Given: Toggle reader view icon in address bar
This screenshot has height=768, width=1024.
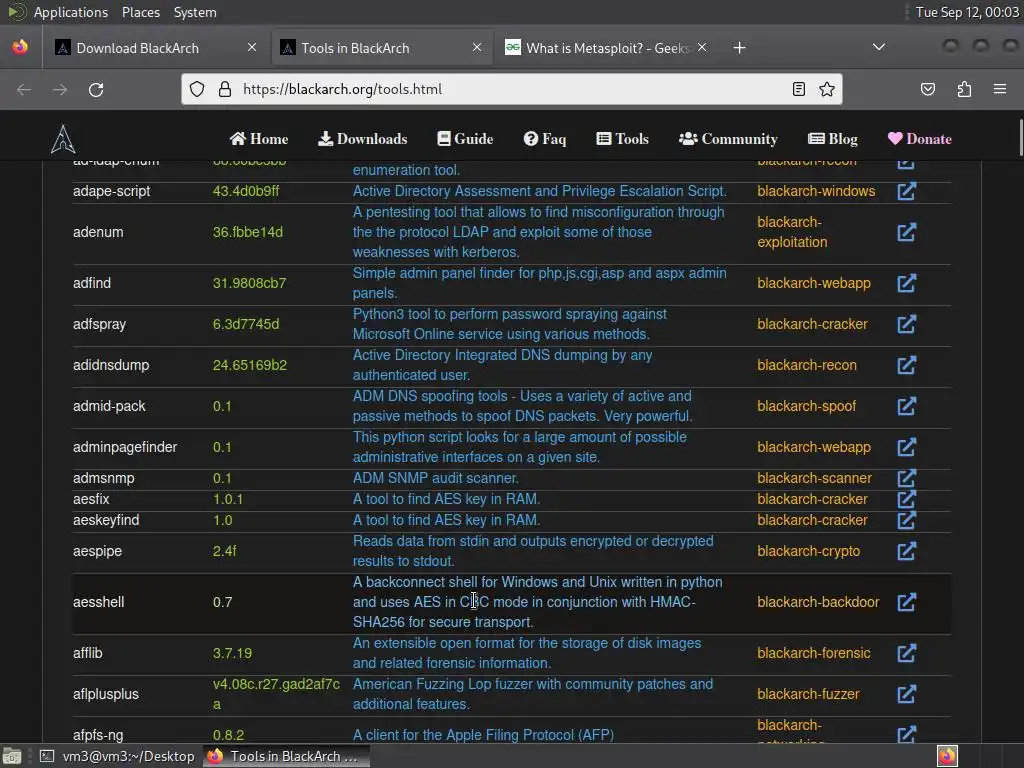Looking at the screenshot, I should point(799,89).
